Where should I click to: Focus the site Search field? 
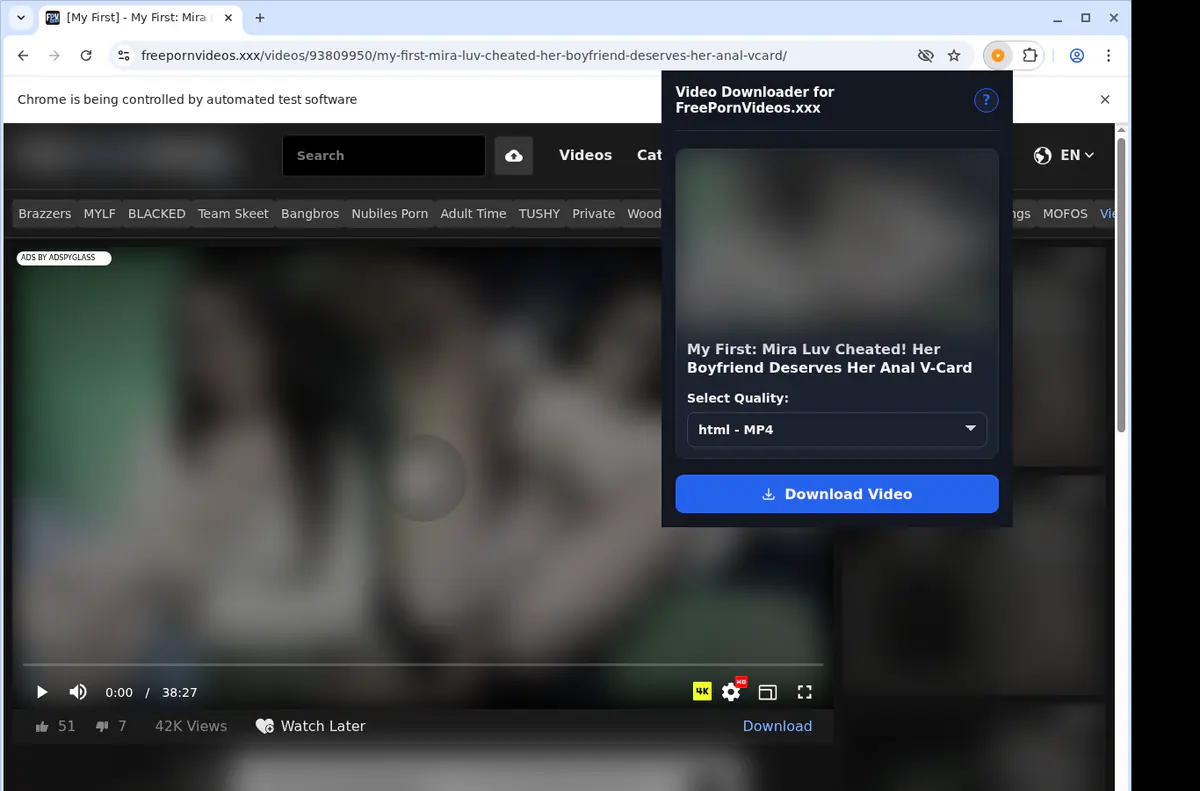click(384, 156)
